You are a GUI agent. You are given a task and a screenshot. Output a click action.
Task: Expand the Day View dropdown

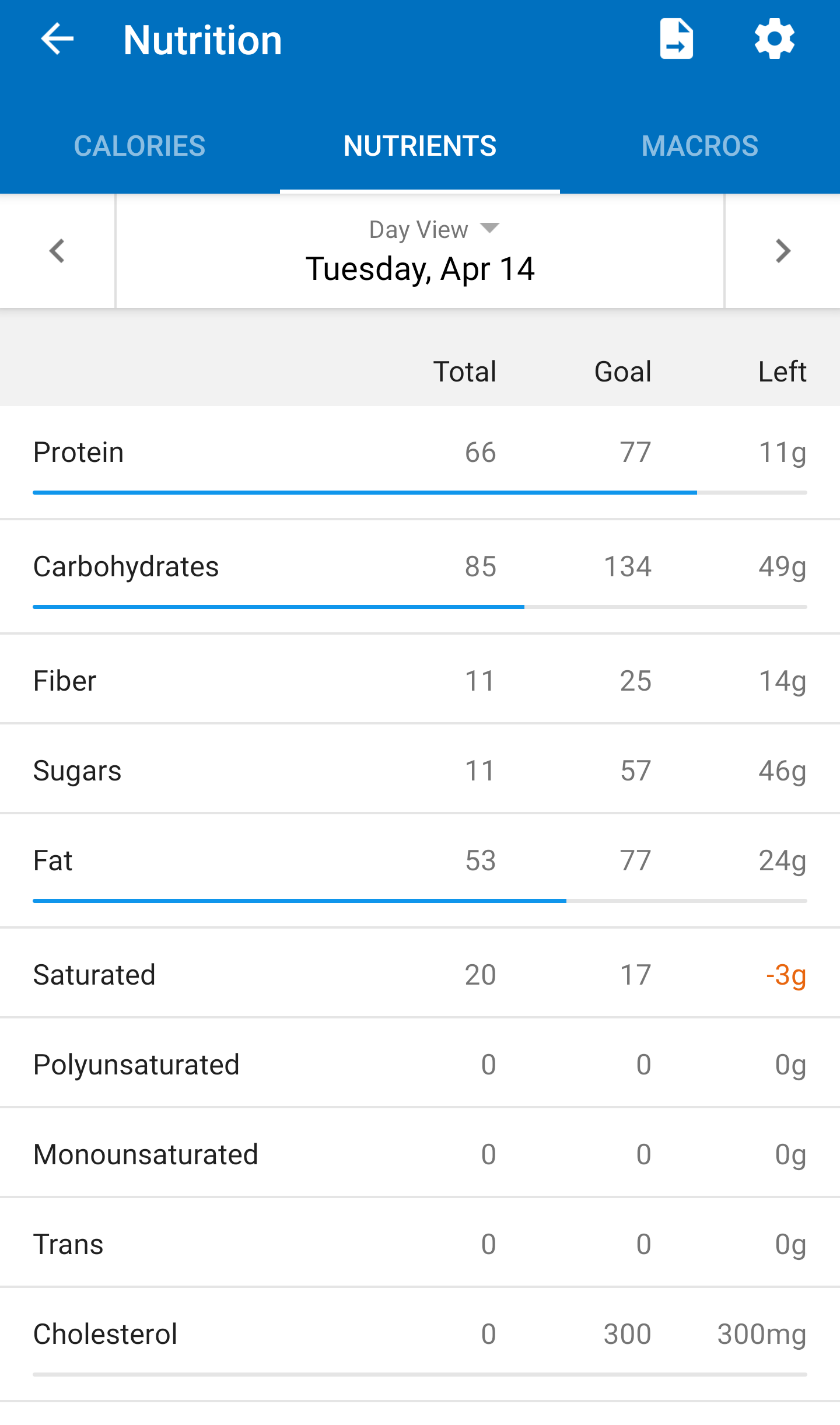434,229
